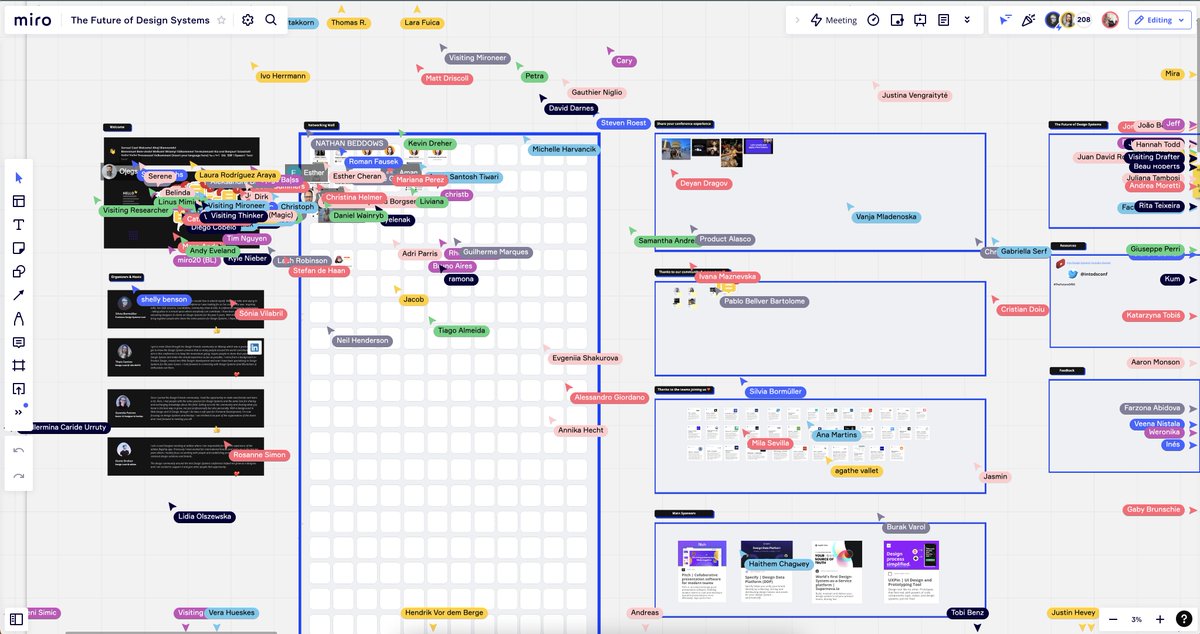Viewport: 1200px width, 634px height.
Task: Click 'Rosanne Simon' cursor label
Action: point(259,455)
